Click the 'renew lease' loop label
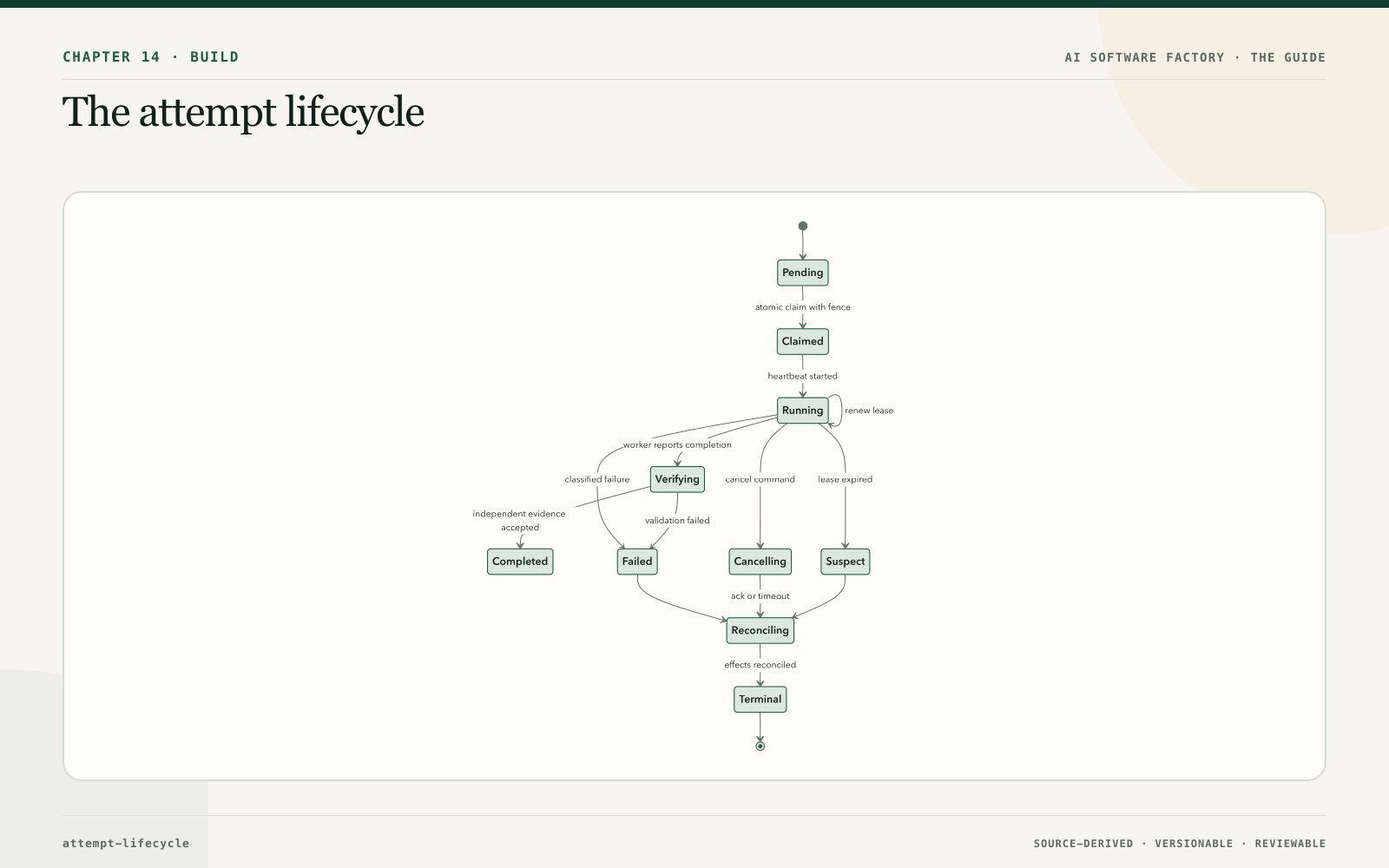This screenshot has height=868, width=1389. pyautogui.click(x=869, y=411)
